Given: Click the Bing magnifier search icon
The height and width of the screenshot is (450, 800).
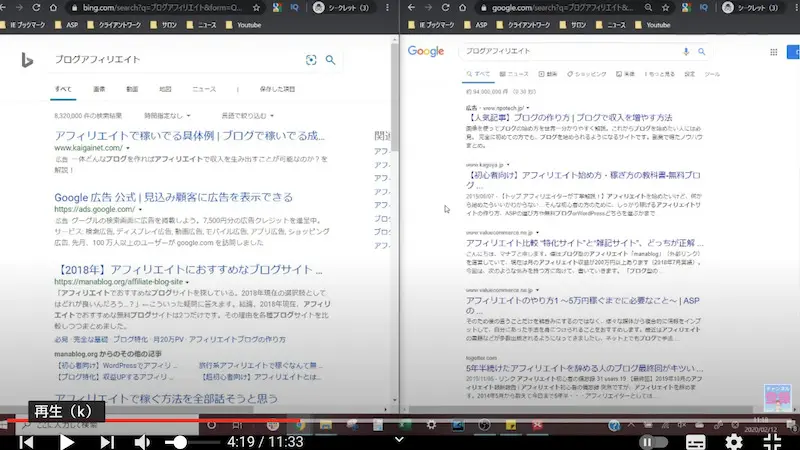Looking at the screenshot, I should coord(331,60).
